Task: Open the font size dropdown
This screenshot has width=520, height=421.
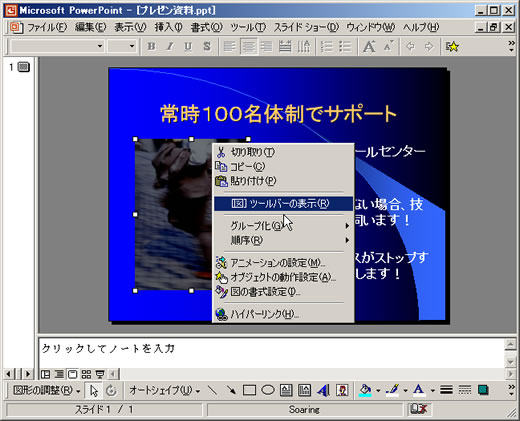Action: (x=132, y=46)
